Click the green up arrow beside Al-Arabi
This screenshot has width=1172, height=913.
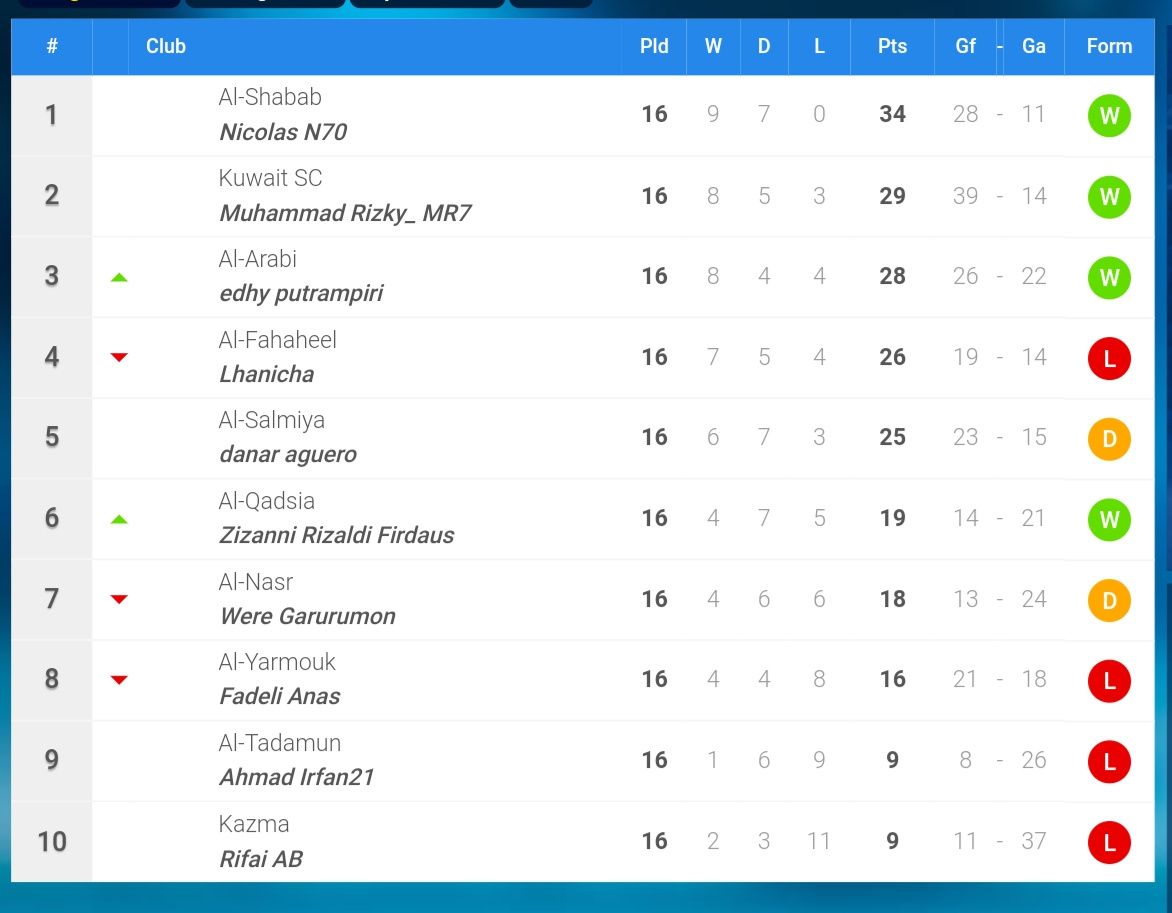coord(119,277)
